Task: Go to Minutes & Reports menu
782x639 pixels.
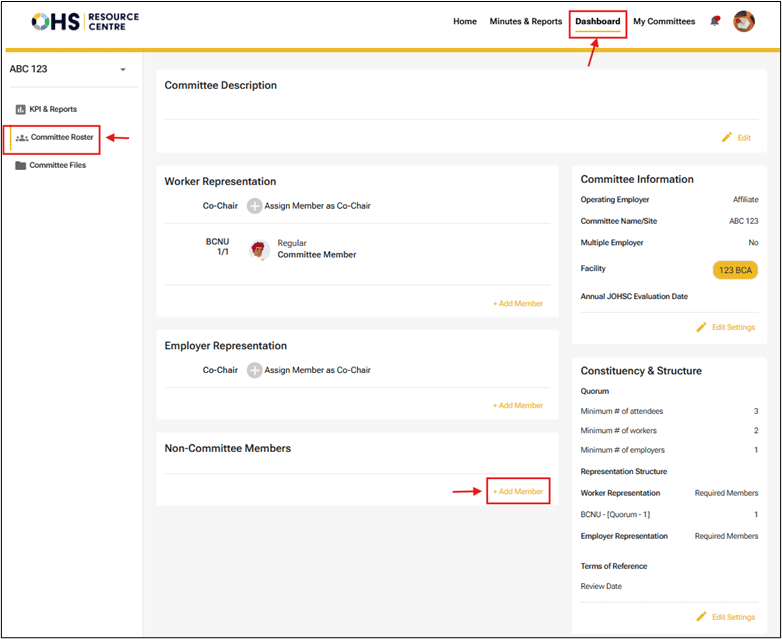Action: click(x=525, y=21)
